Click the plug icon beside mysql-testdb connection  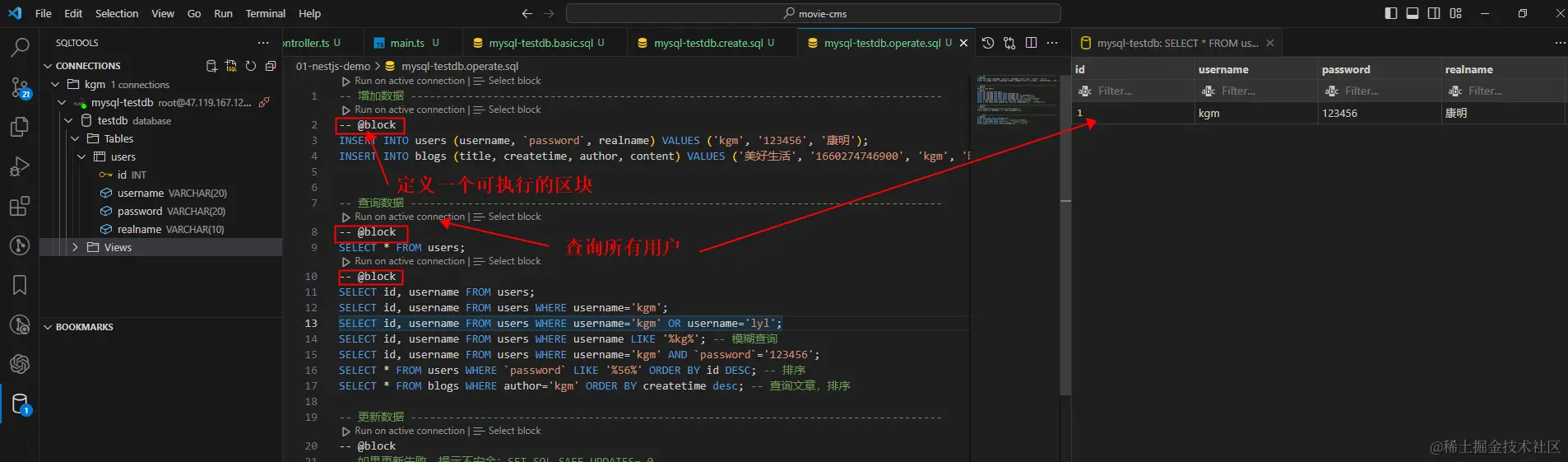264,102
